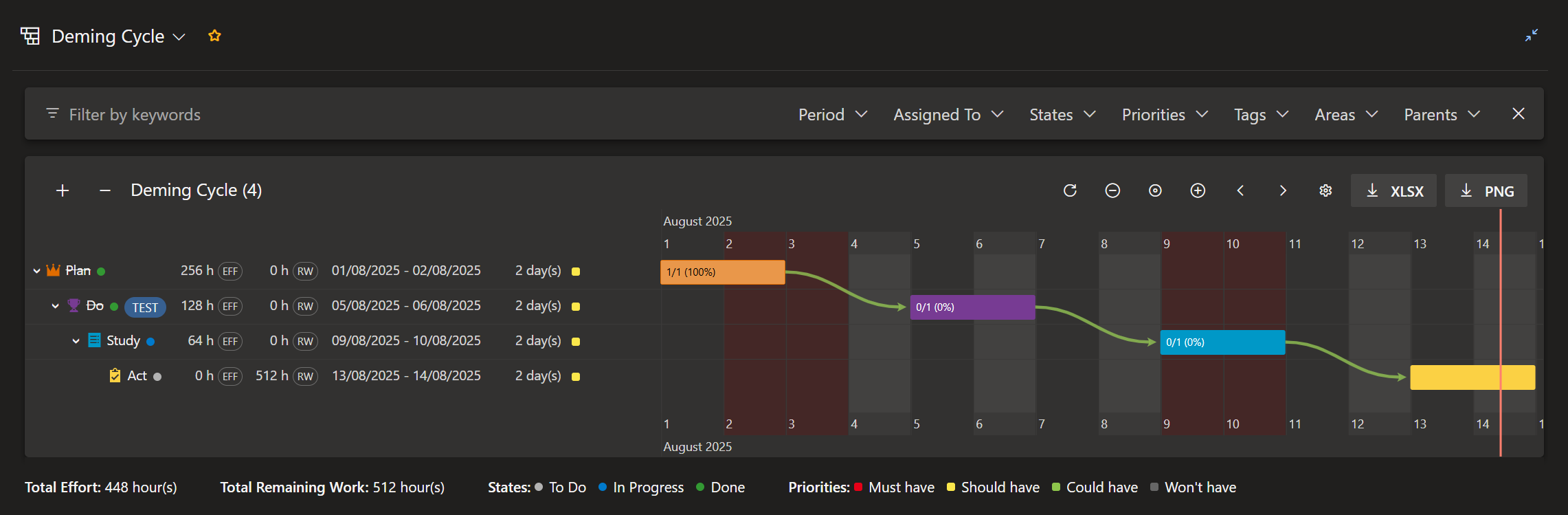Open the Deming Cycle title dropdown
Viewport: 1568px width, 515px height.
click(179, 36)
